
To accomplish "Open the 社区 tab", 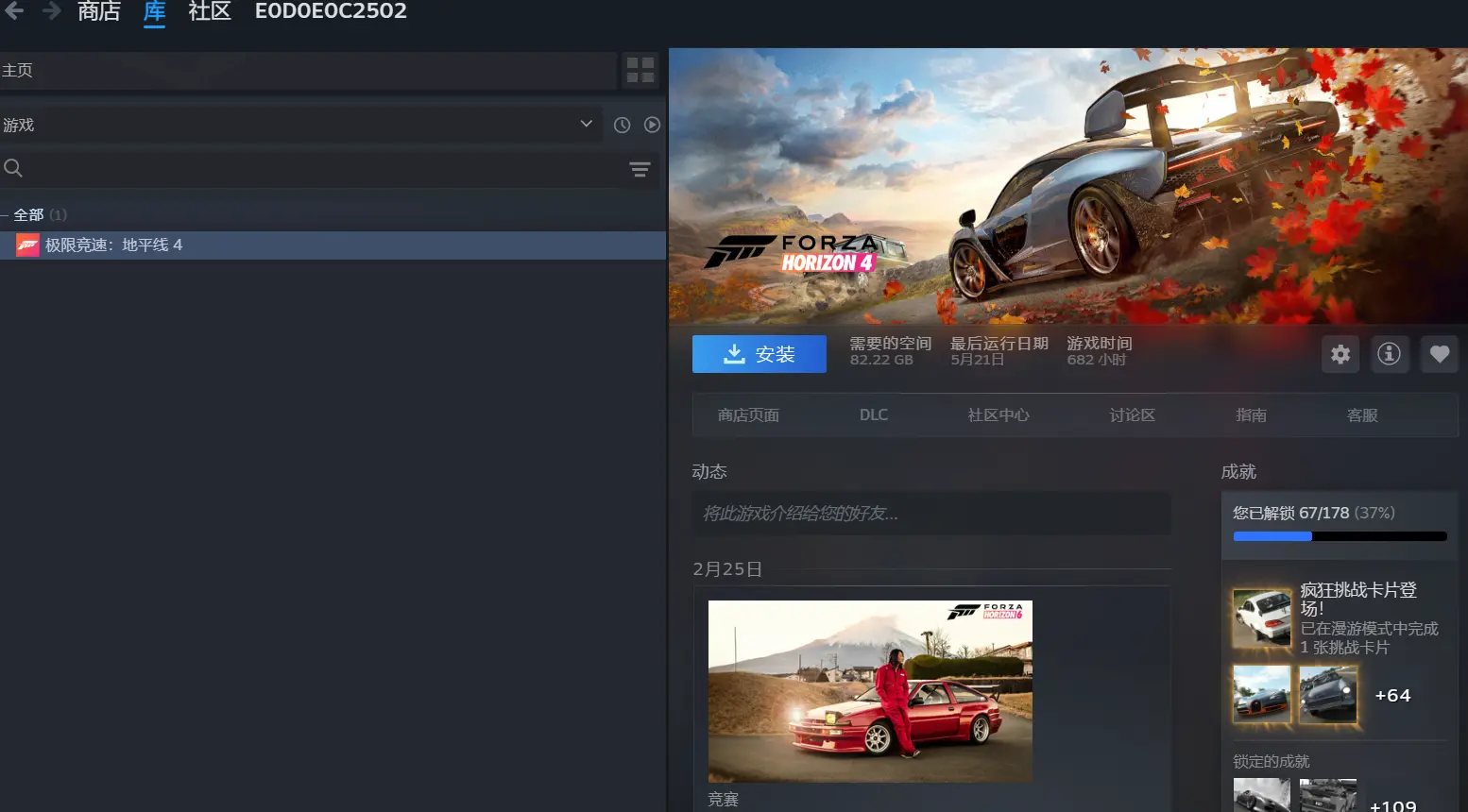I will coord(210,11).
